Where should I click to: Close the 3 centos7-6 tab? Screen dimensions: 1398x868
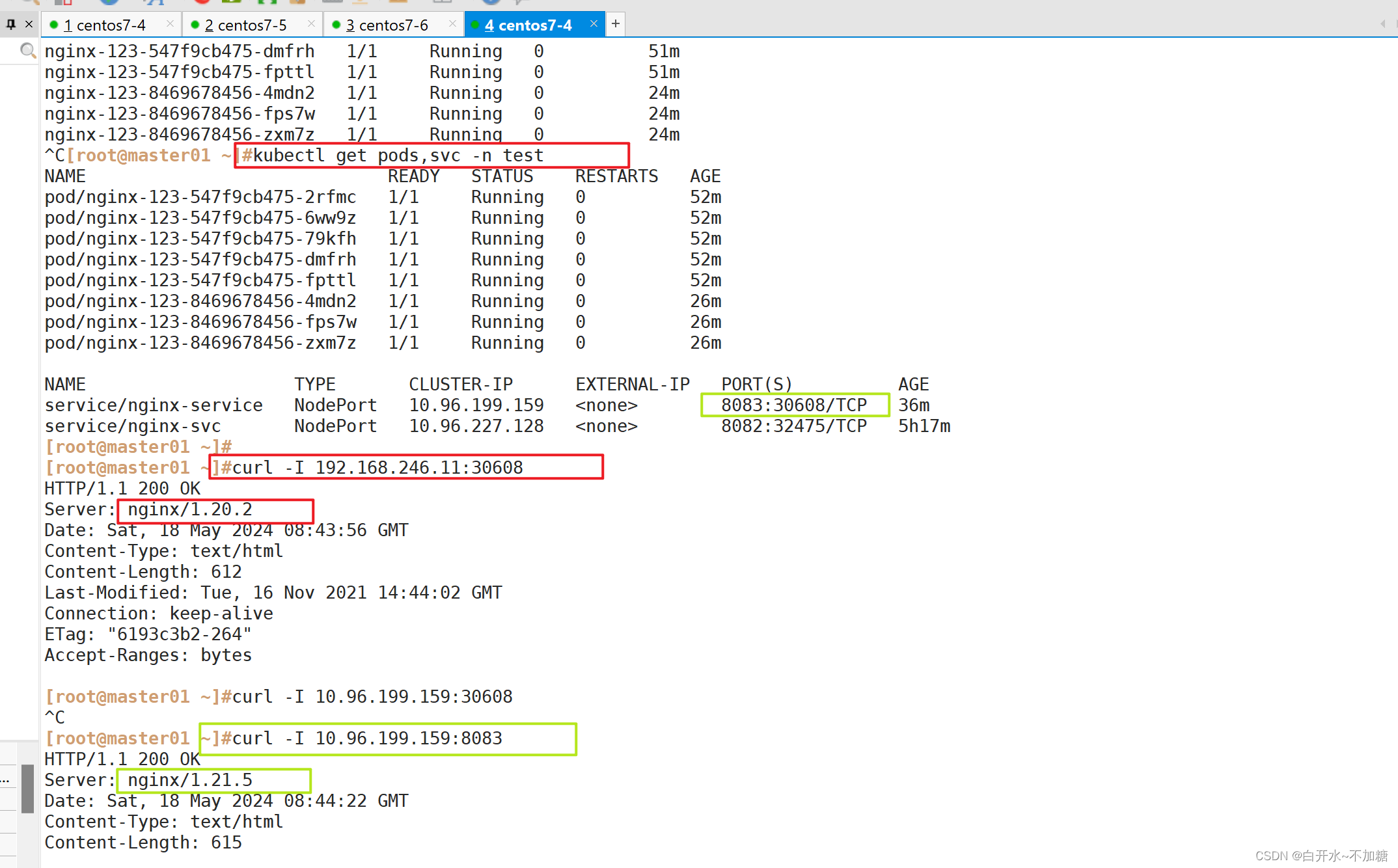[452, 23]
